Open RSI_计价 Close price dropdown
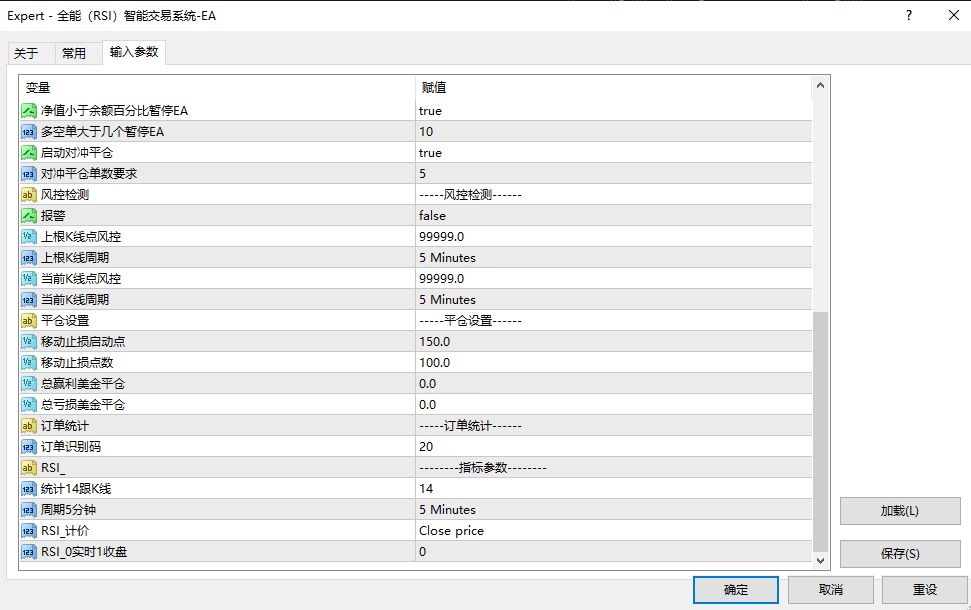 tap(612, 531)
